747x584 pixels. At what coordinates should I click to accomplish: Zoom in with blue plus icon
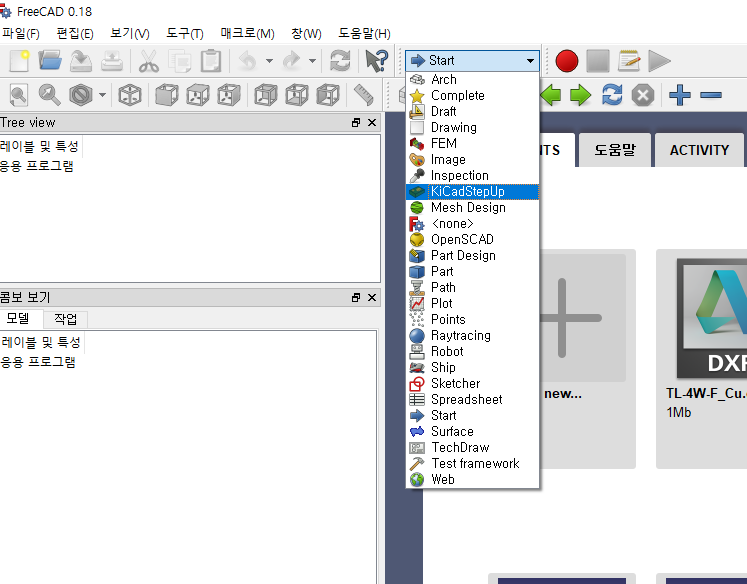pos(680,95)
